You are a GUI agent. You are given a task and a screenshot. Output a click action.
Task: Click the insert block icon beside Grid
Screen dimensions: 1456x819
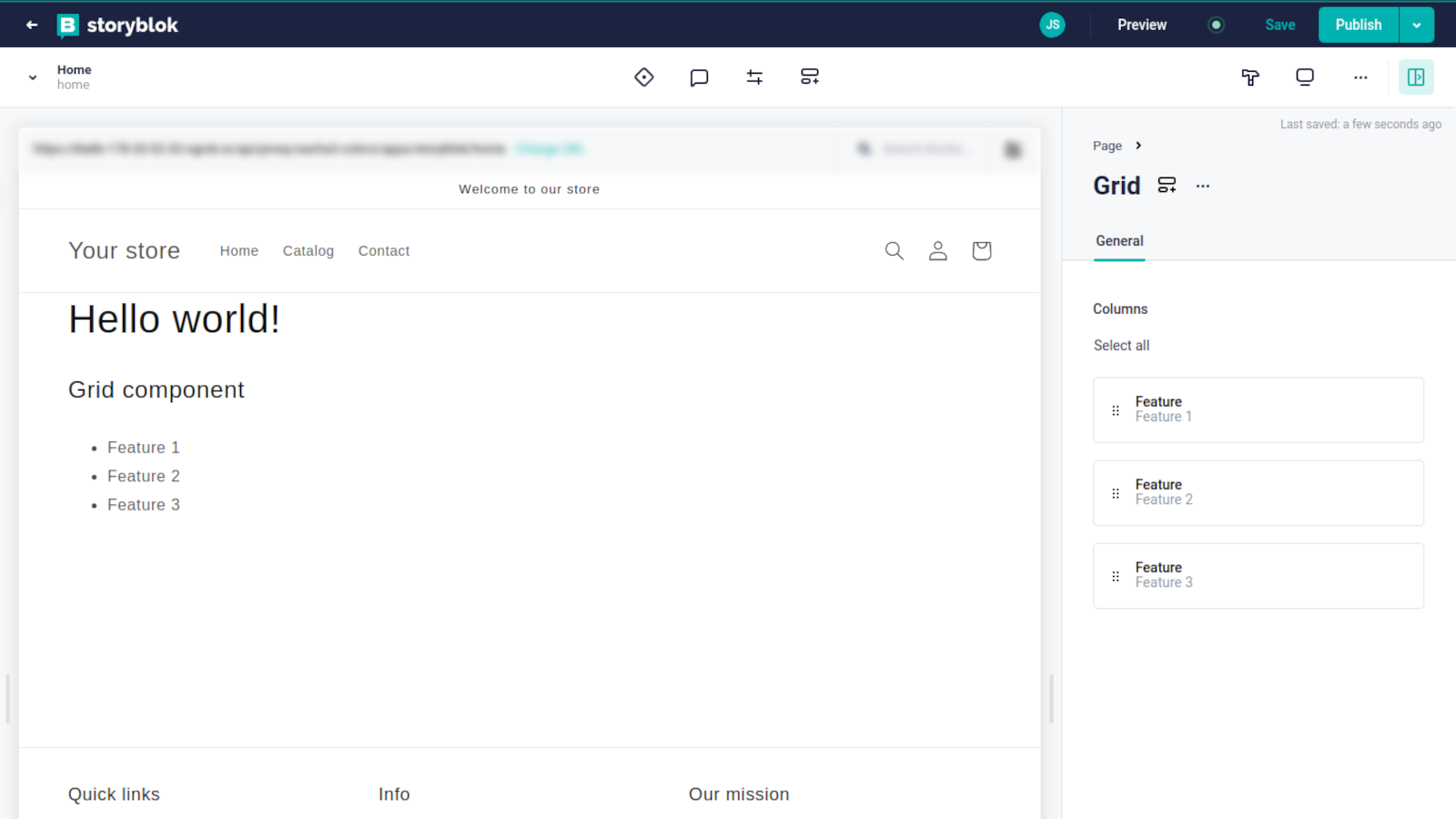[1168, 185]
